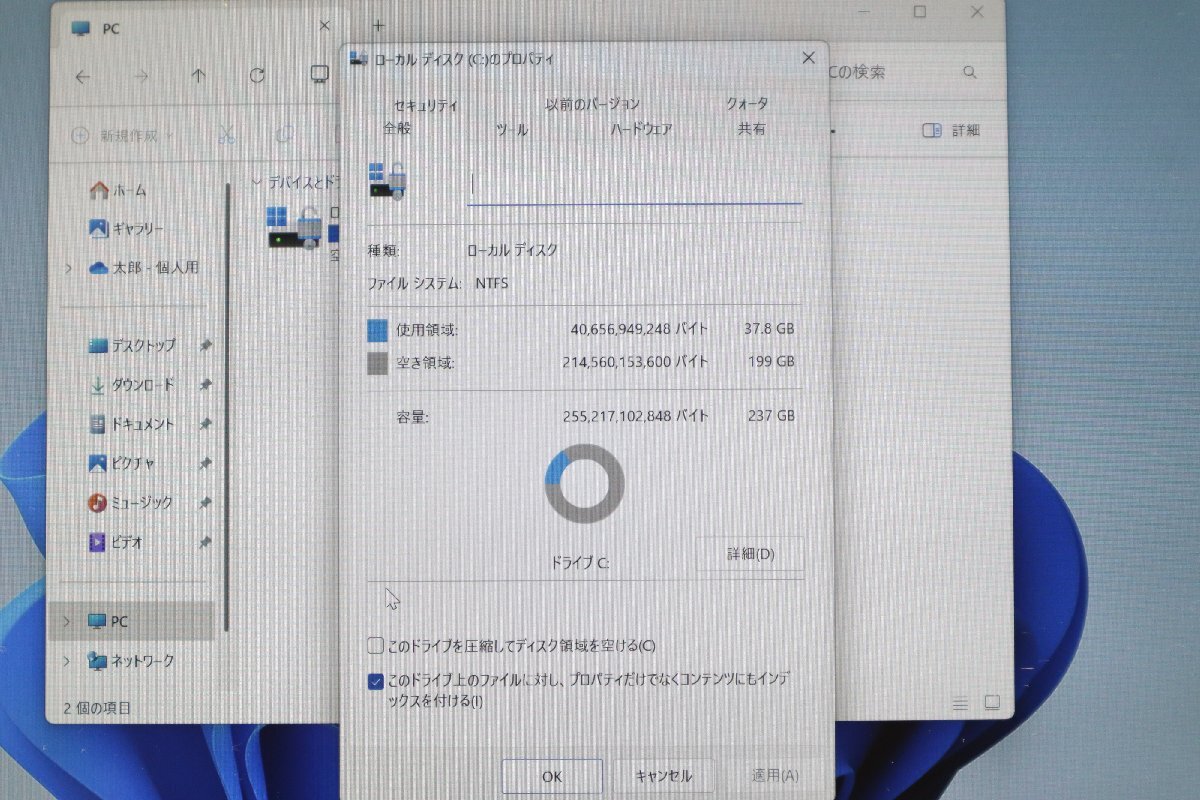This screenshot has width=1200, height=800.
Task: Select the ギャラリー sidebar icon
Action: click(x=99, y=228)
